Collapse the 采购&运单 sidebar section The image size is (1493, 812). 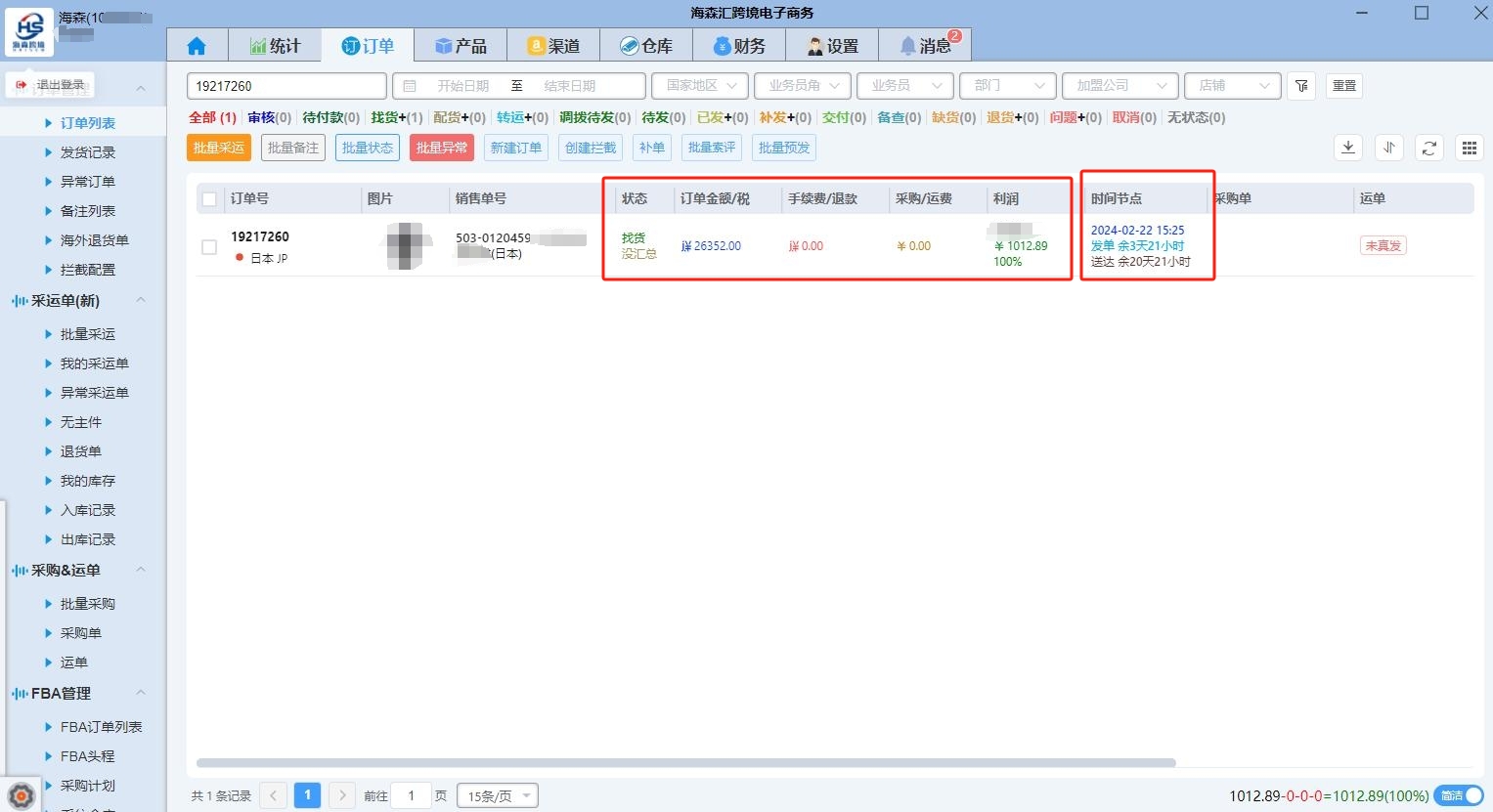click(141, 570)
